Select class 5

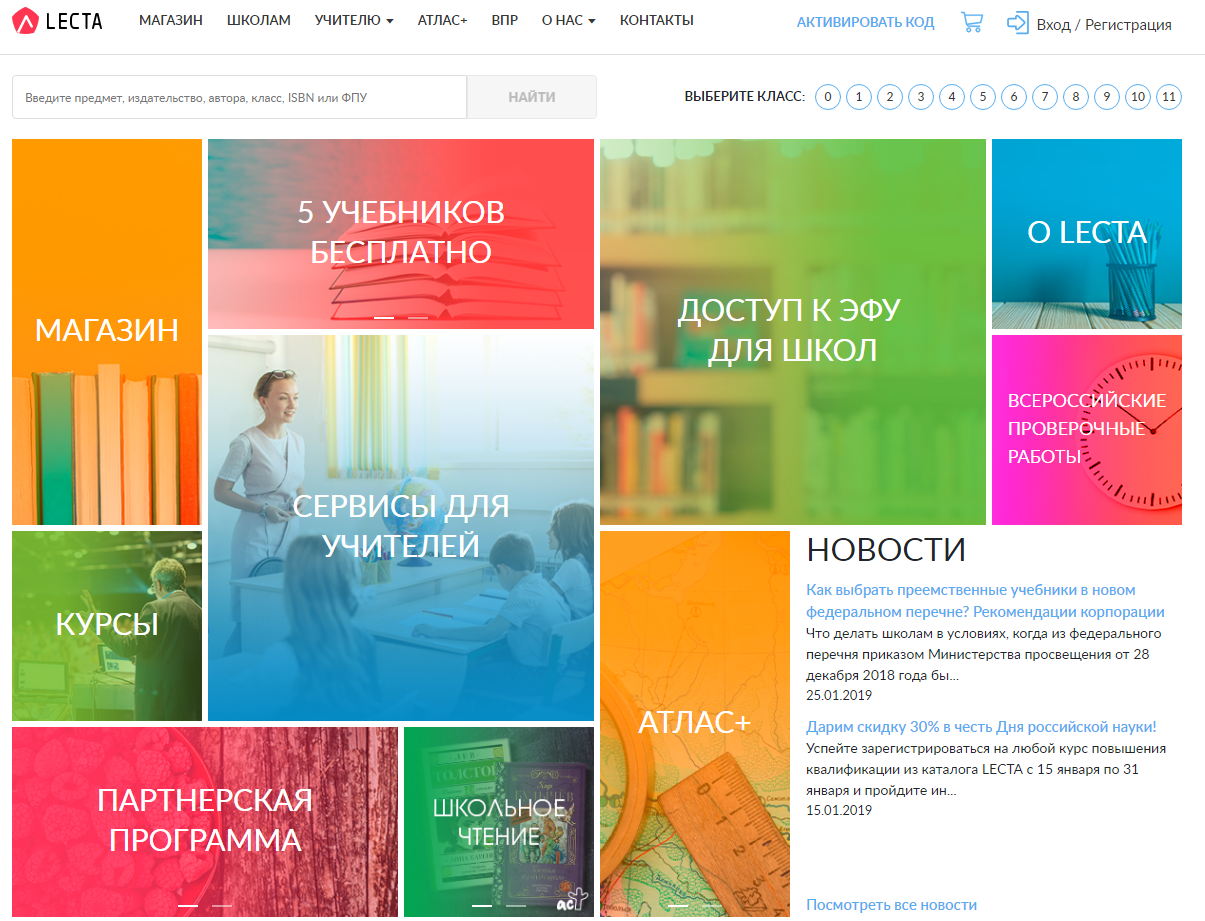(x=983, y=97)
